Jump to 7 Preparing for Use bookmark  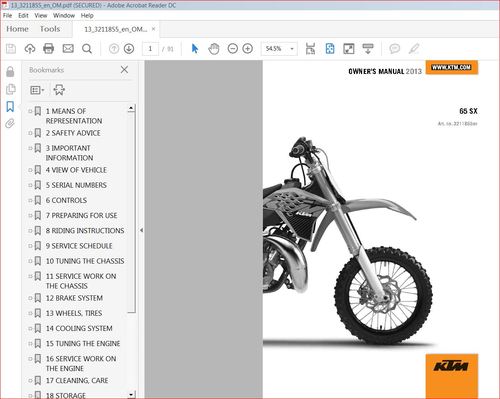click(x=82, y=215)
